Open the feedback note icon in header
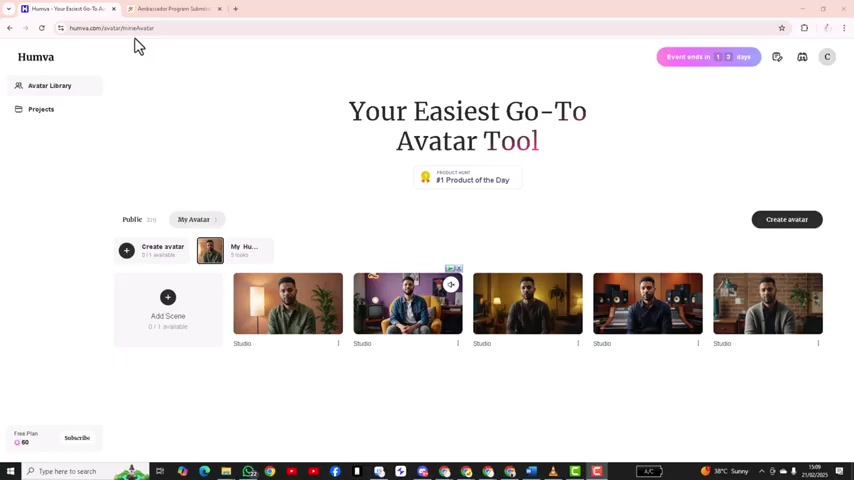854x480 pixels. click(x=777, y=57)
